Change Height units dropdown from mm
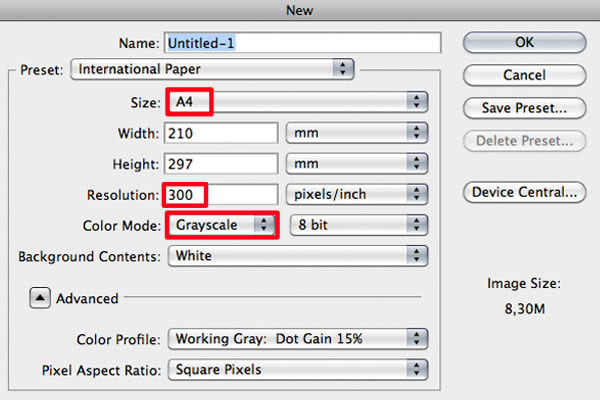The height and width of the screenshot is (400, 600). pos(357,163)
